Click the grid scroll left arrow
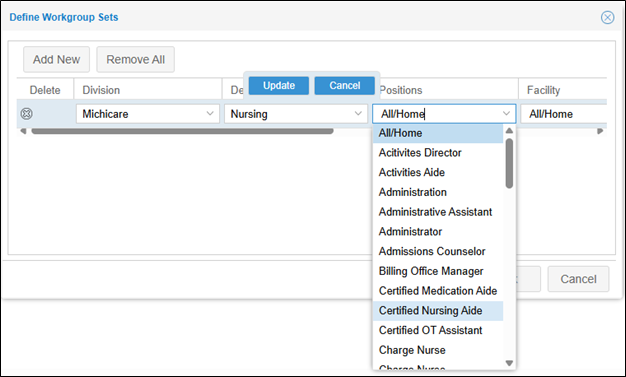Screen dimensions: 626x377 [x=23, y=131]
